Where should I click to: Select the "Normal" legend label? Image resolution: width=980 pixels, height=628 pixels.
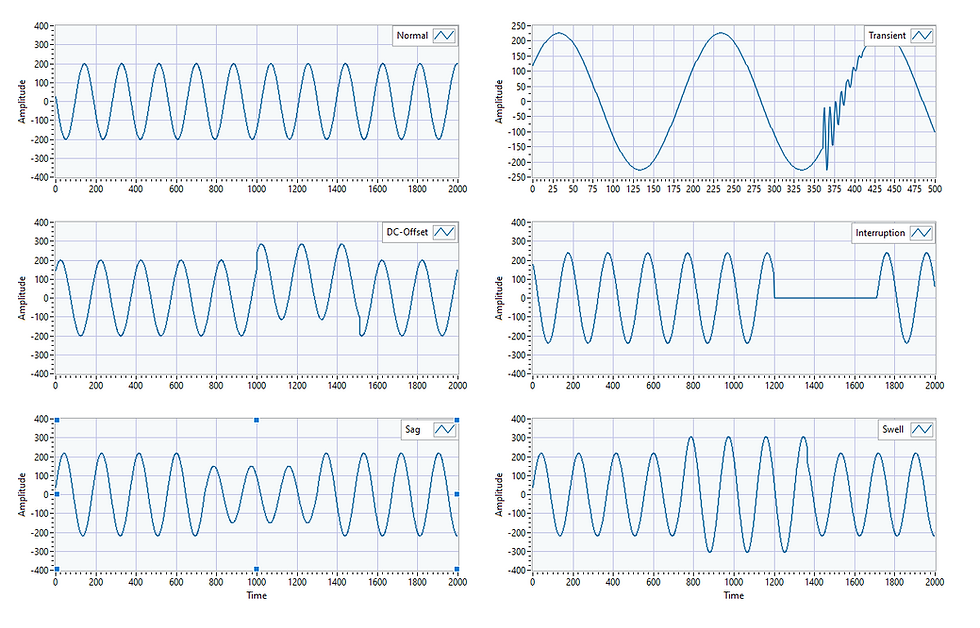click(x=412, y=36)
